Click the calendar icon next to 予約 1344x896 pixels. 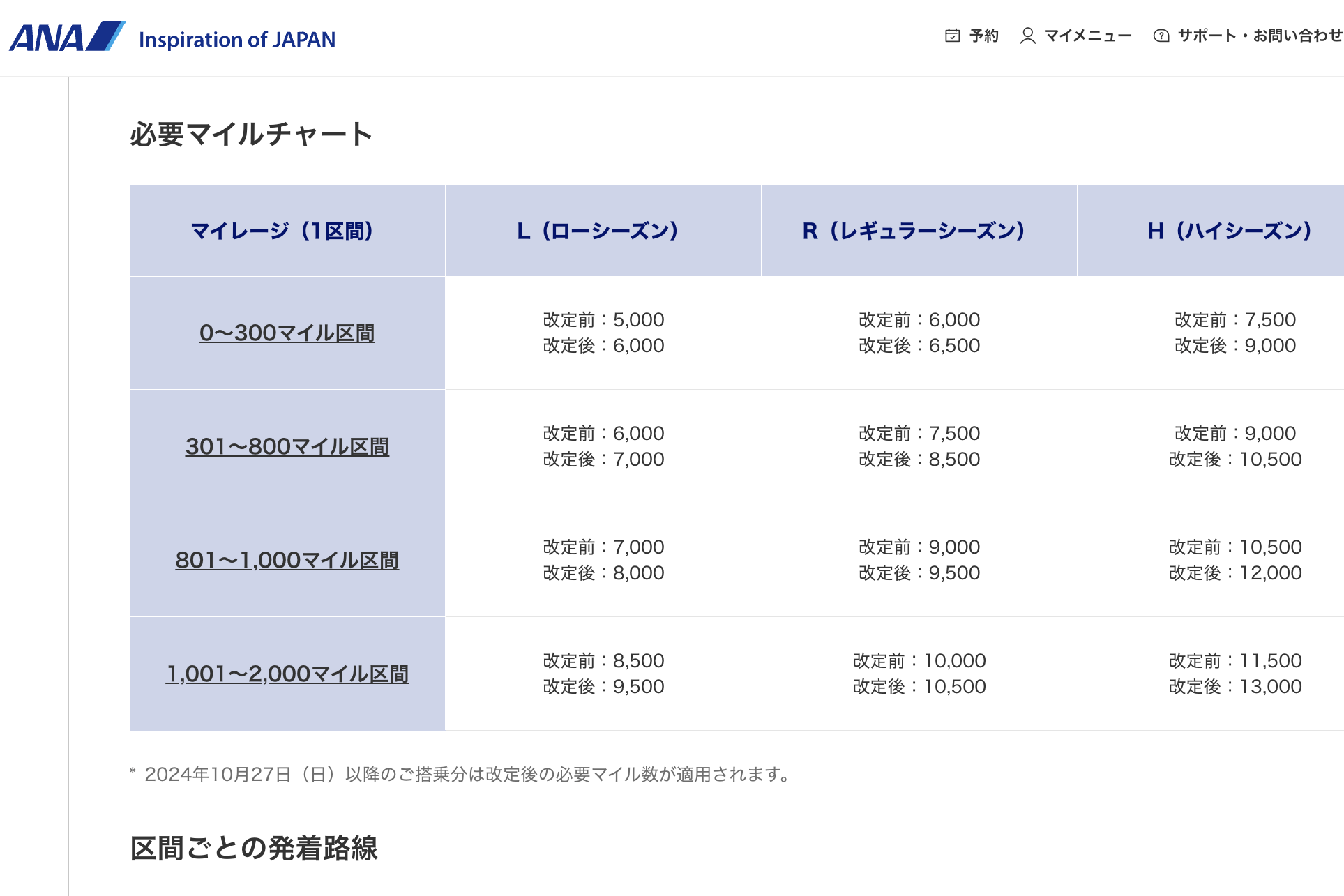(x=952, y=36)
